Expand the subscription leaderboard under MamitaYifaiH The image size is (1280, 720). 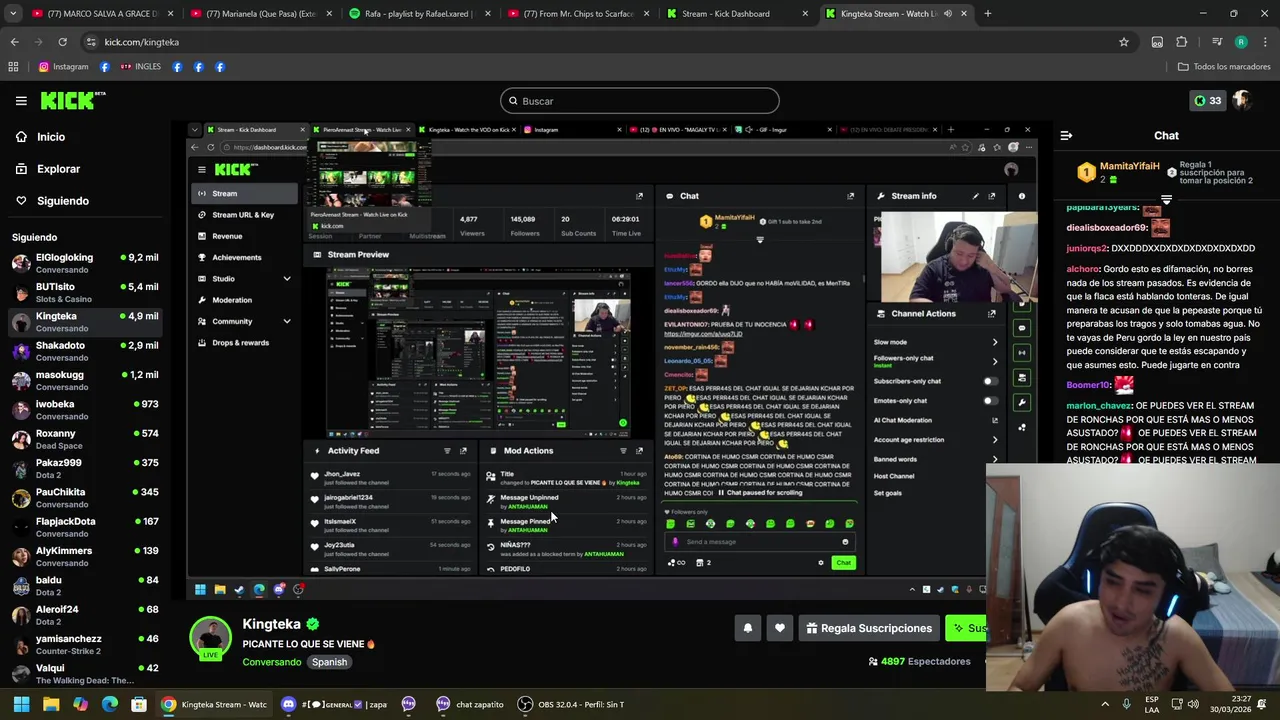click(1166, 200)
